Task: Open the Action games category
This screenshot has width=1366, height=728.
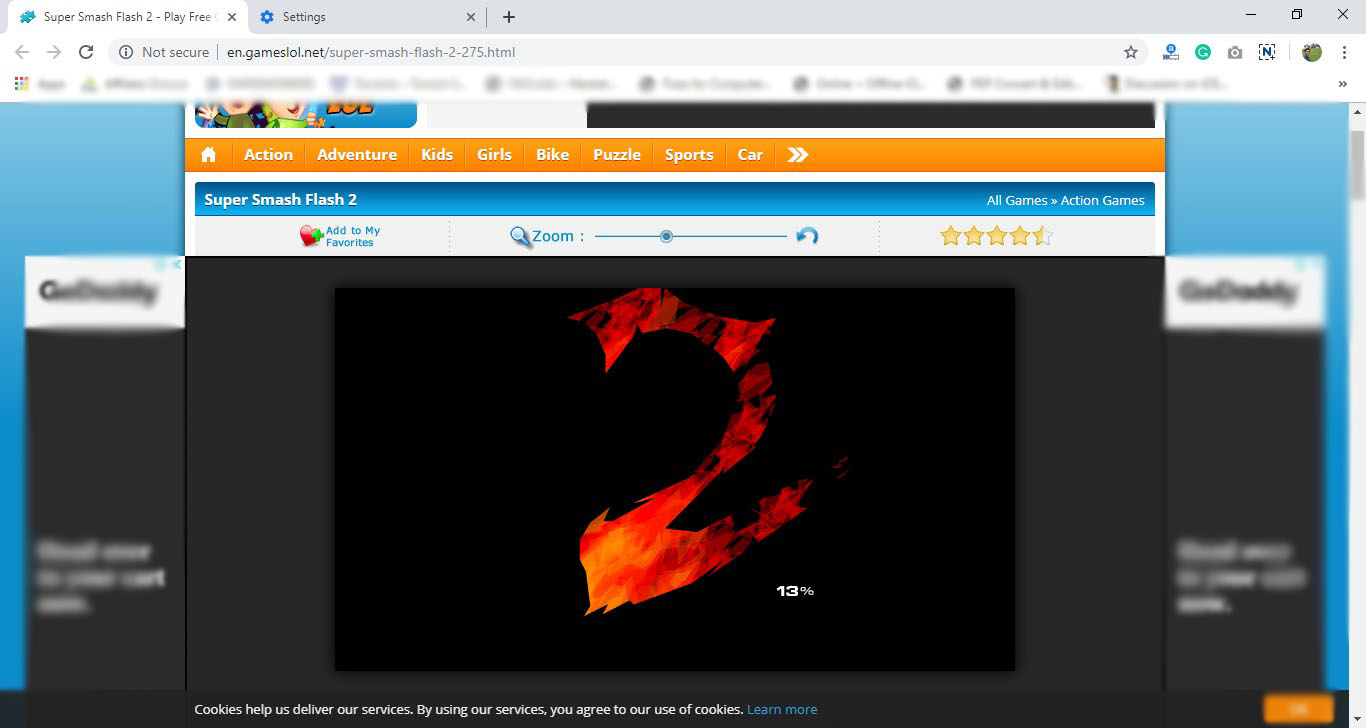Action: [268, 154]
